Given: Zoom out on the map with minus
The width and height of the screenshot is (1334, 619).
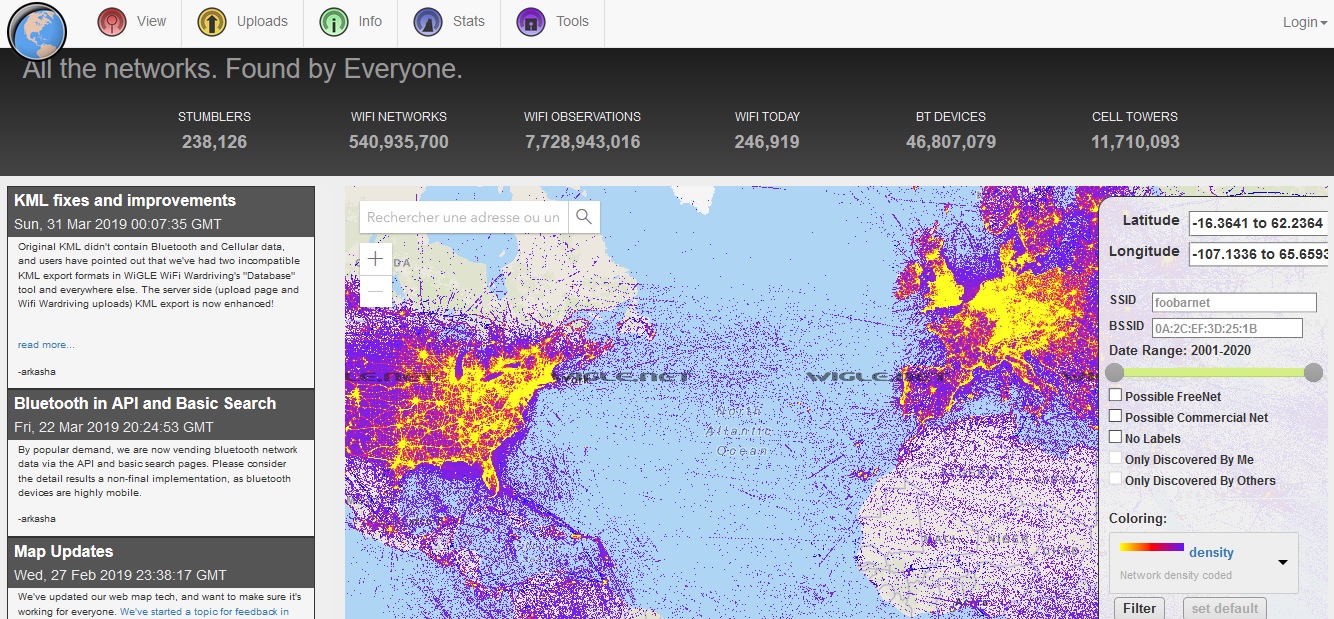Looking at the screenshot, I should [376, 292].
